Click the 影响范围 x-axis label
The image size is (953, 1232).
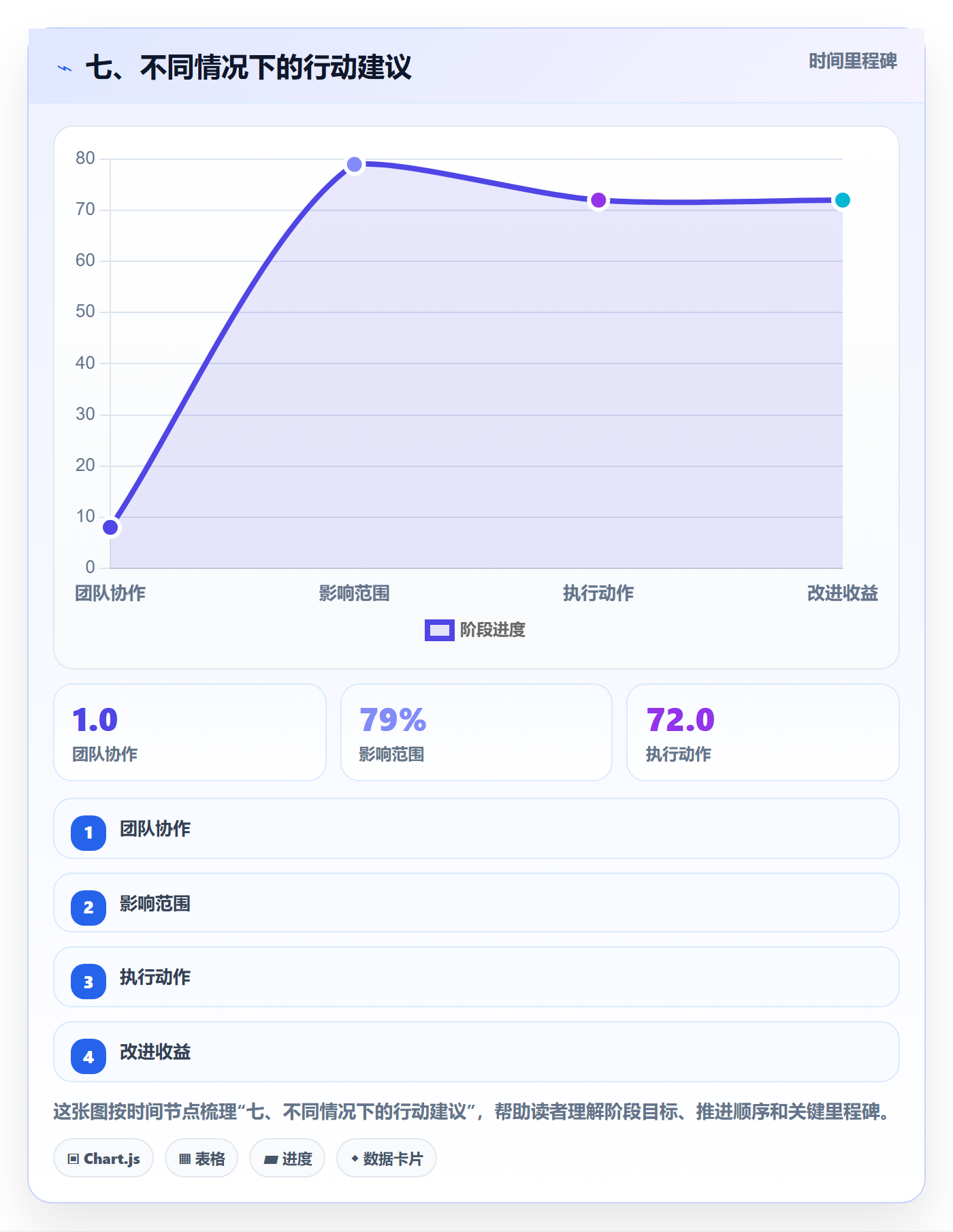pos(355,593)
